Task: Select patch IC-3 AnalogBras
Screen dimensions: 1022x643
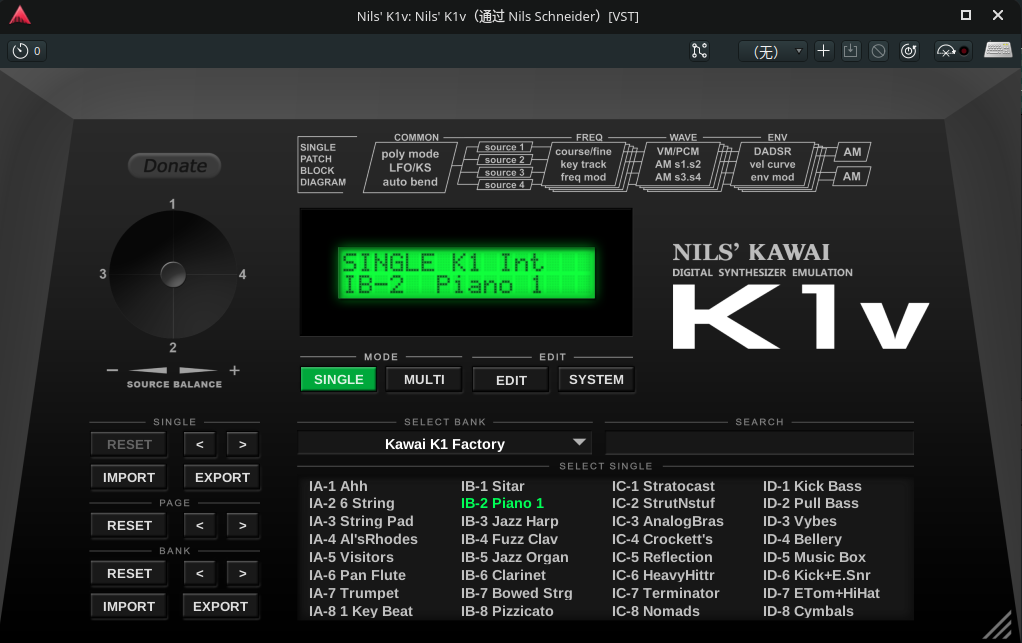Action: tap(667, 521)
